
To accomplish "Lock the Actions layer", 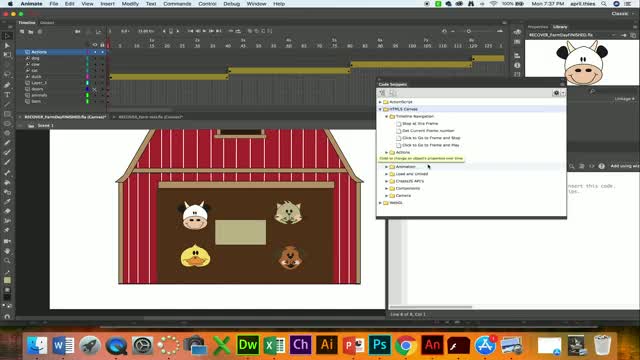I will point(102,52).
